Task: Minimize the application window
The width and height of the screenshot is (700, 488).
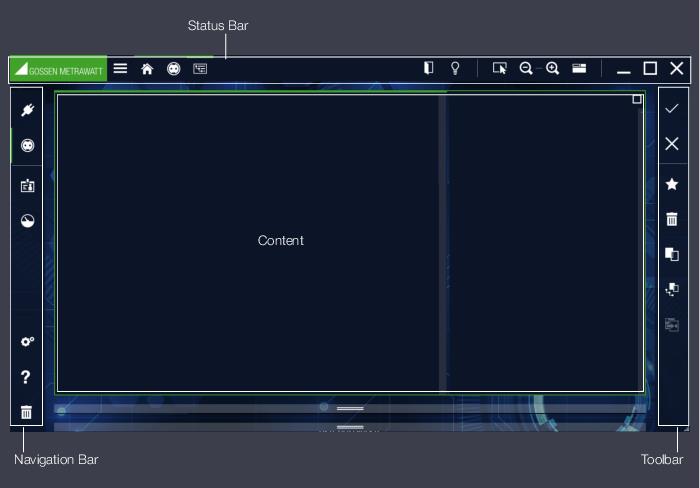Action: coord(624,71)
